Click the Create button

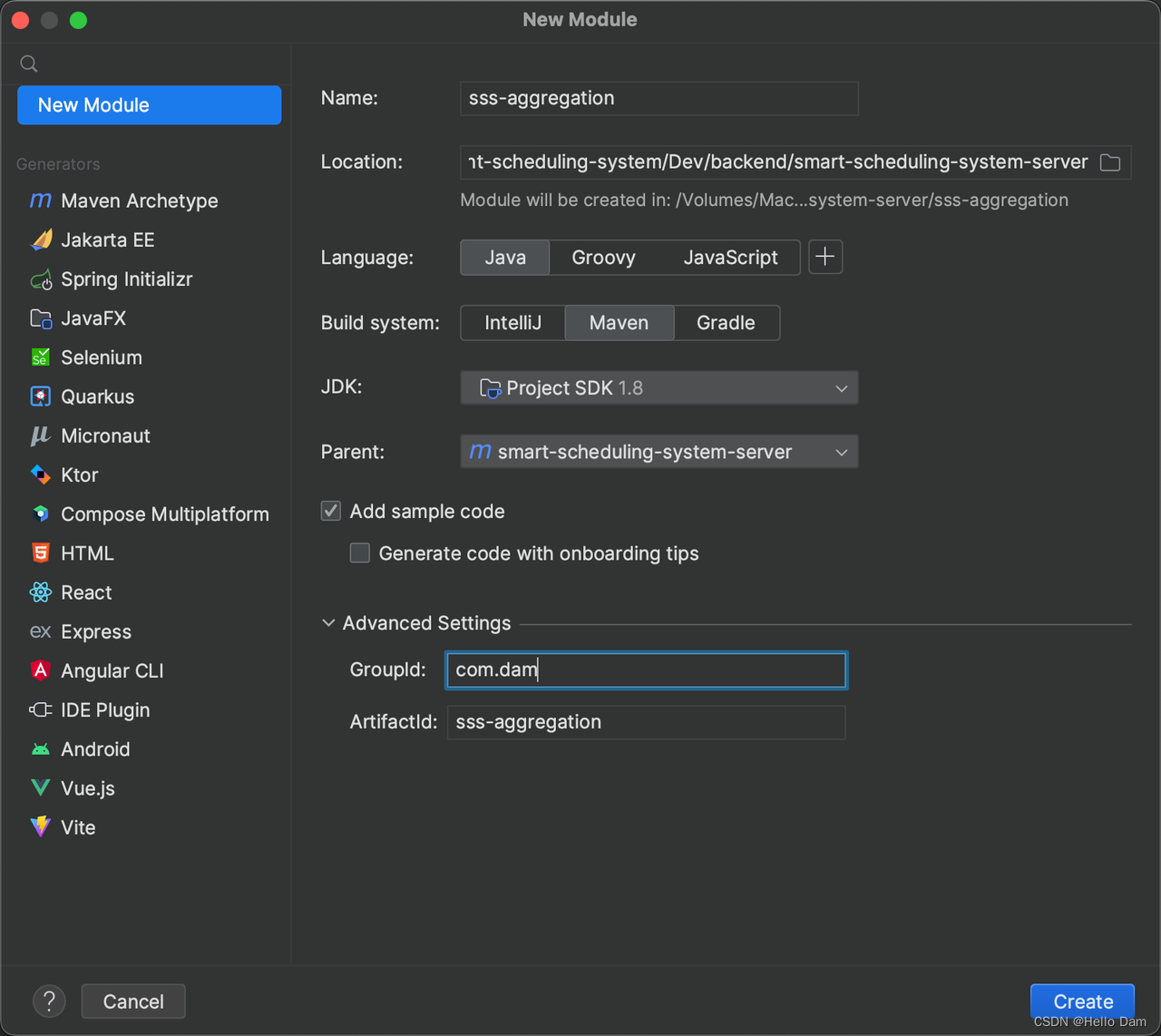(x=1082, y=1002)
